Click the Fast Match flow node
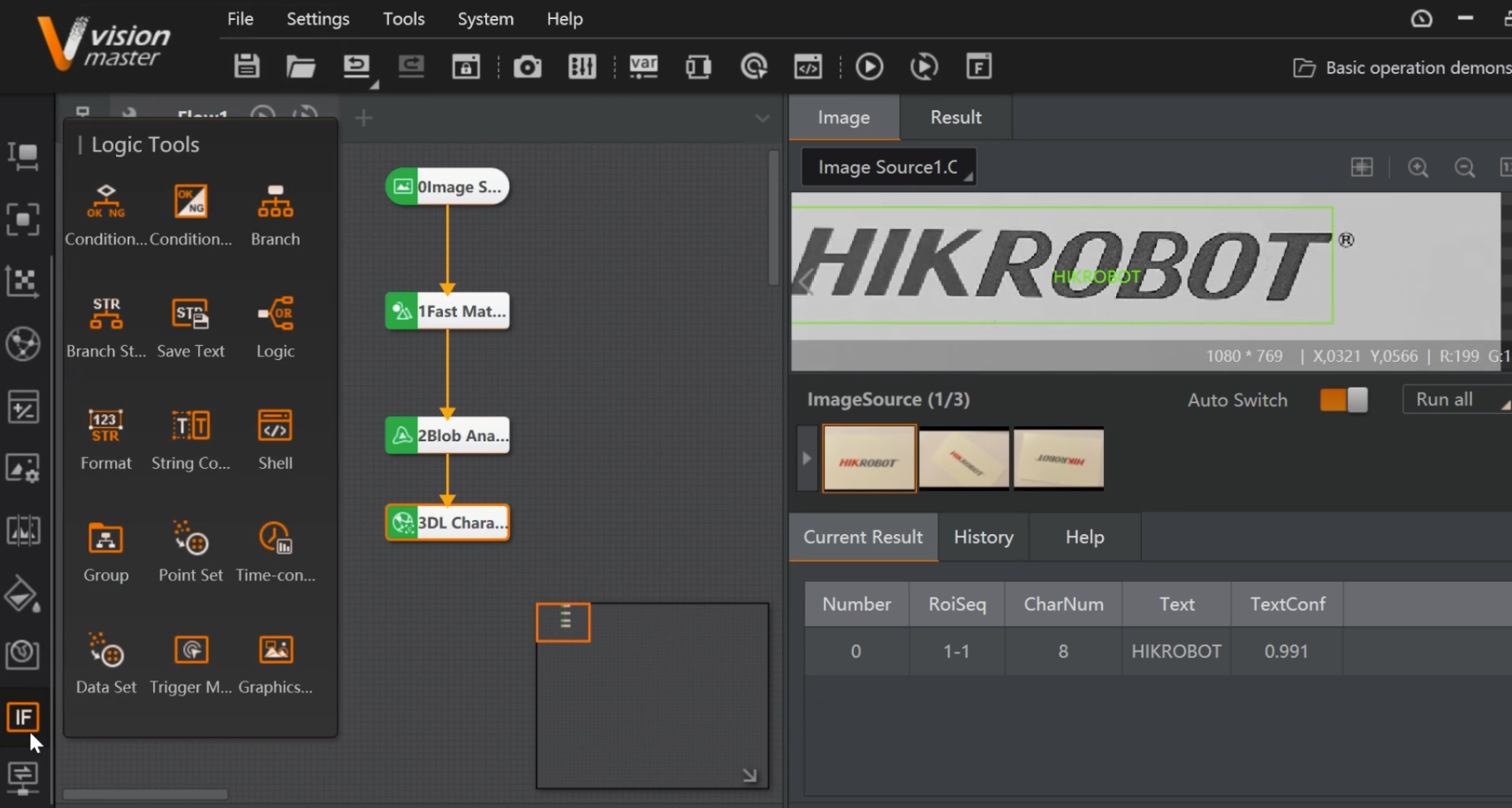The width and height of the screenshot is (1512, 808). coord(448,311)
